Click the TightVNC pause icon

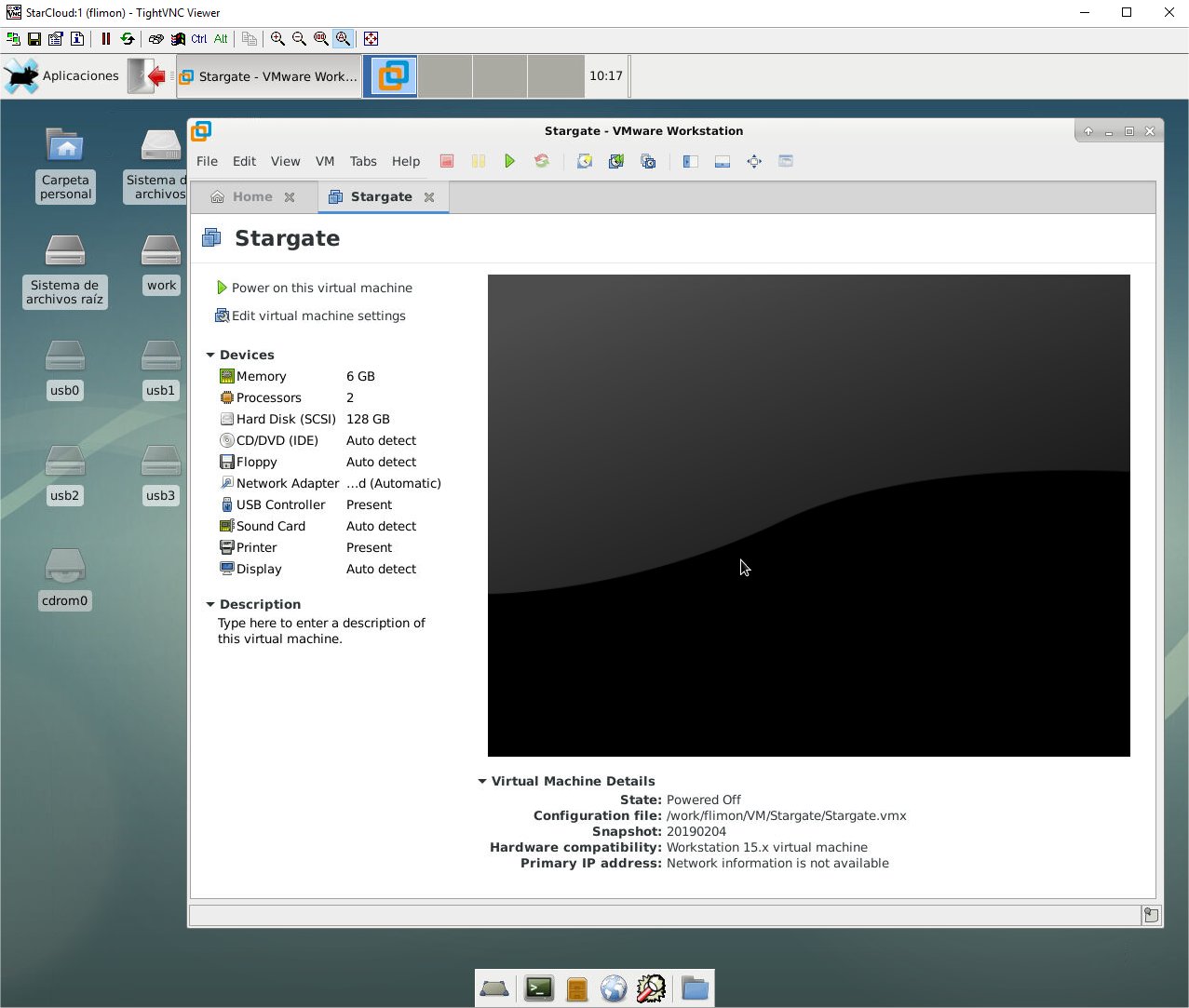105,38
